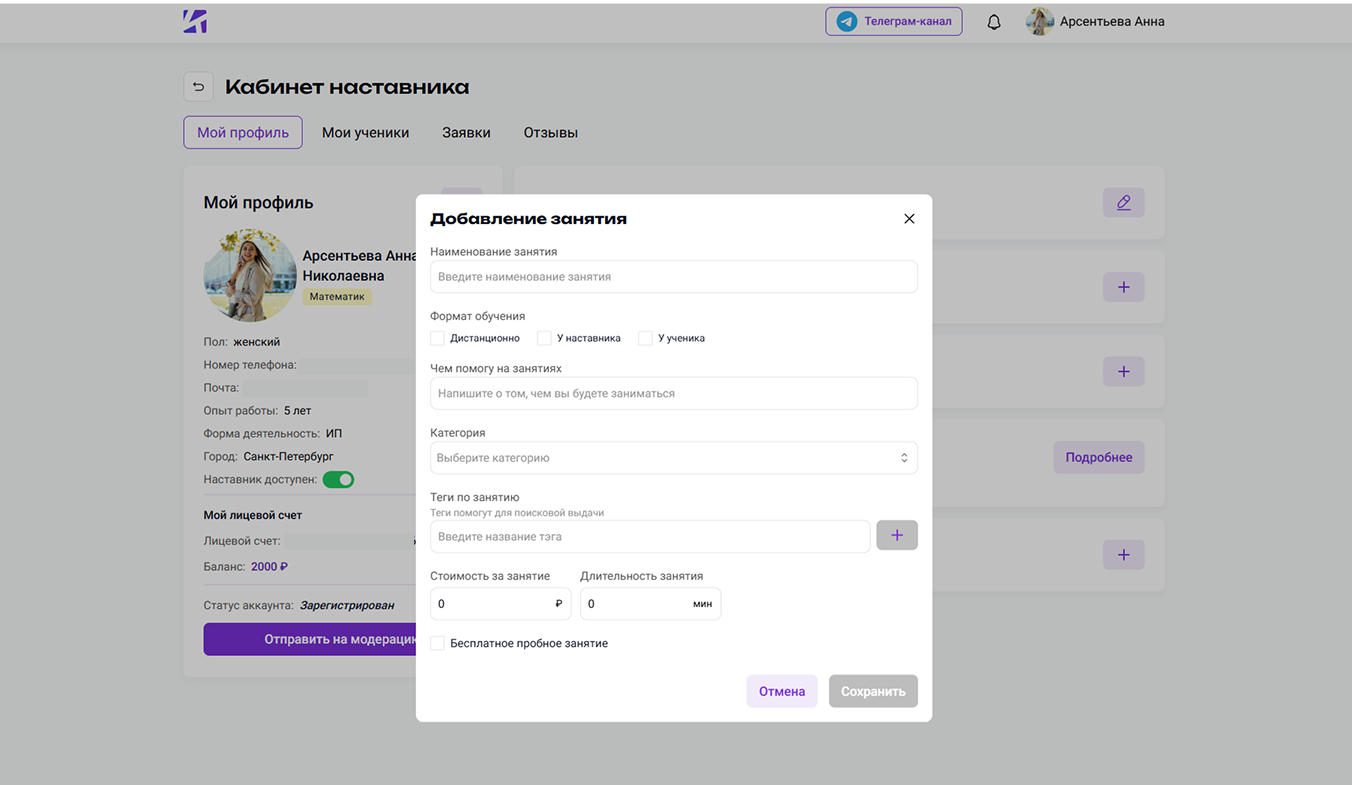1352x785 pixels.
Task: Add tag with the plus button
Action: (897, 536)
